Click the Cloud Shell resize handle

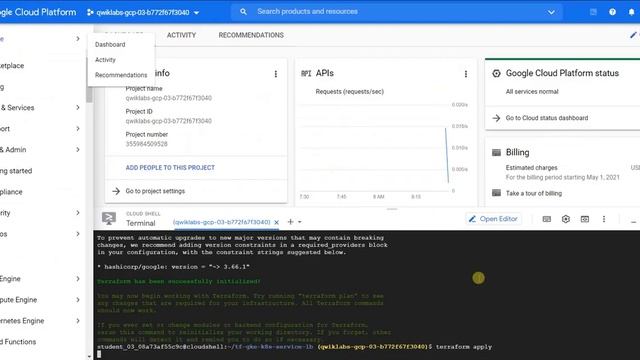392,209
